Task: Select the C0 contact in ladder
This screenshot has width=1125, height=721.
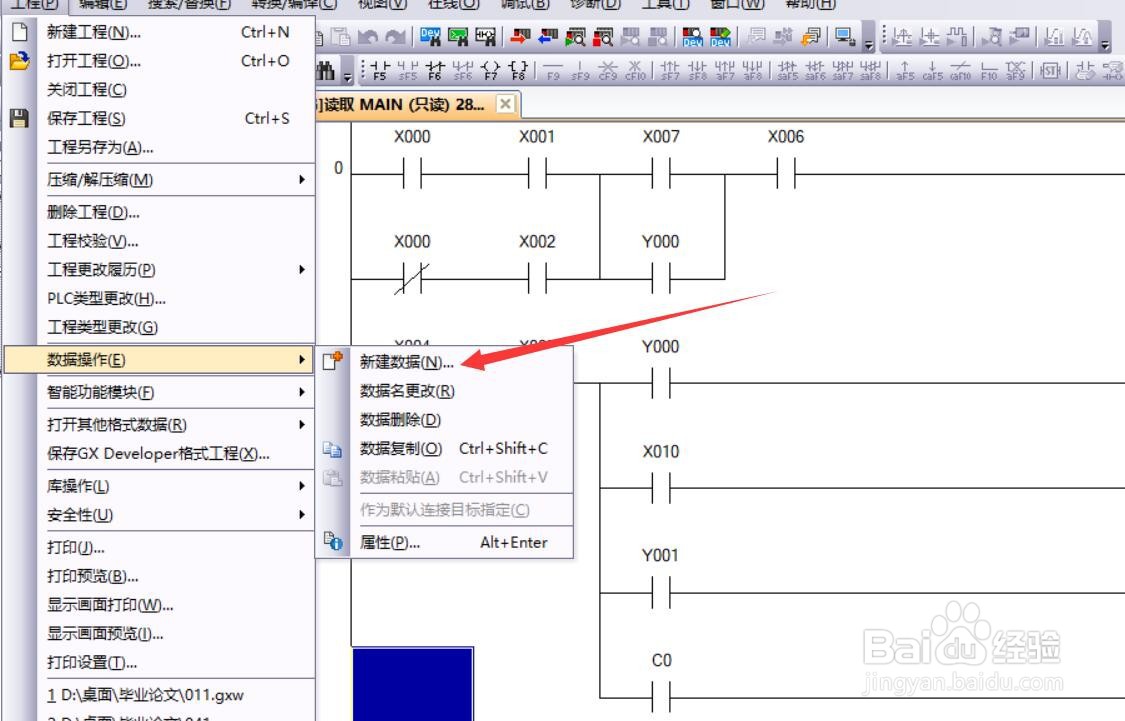Action: click(661, 697)
